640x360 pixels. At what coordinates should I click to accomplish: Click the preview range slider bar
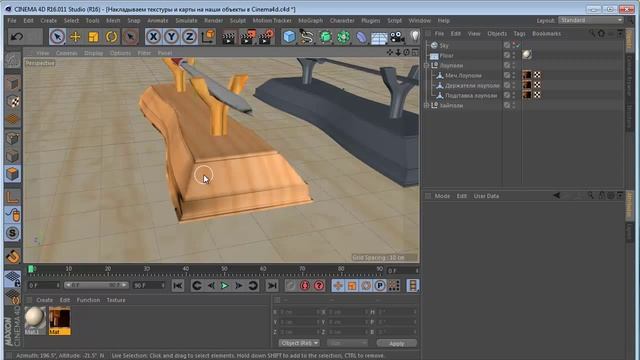coord(96,285)
